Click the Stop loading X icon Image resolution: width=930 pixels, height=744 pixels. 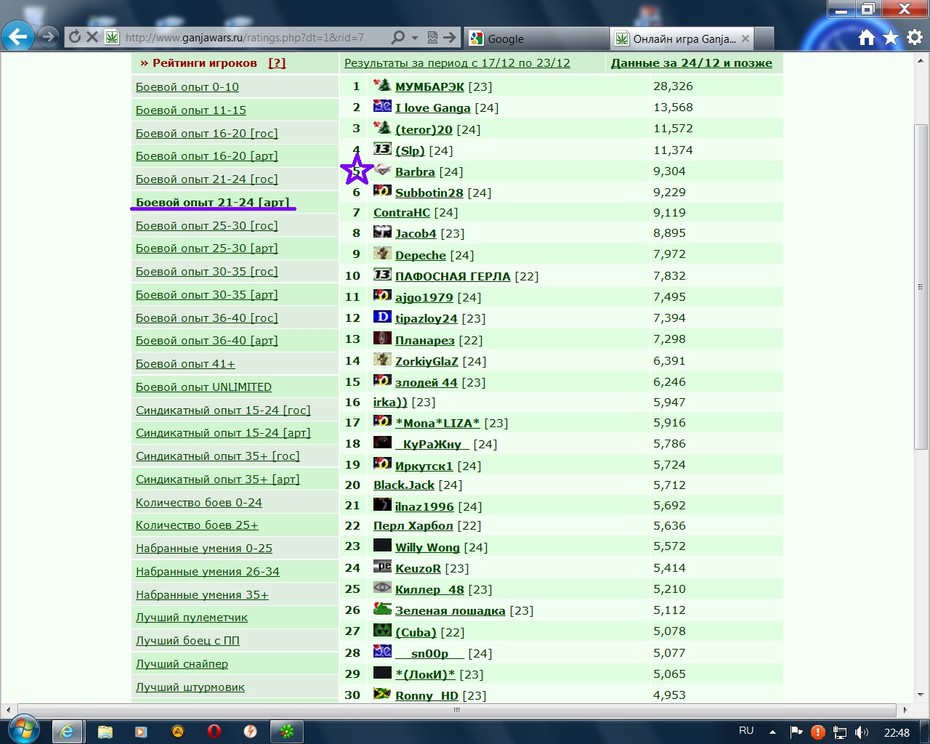[92, 37]
